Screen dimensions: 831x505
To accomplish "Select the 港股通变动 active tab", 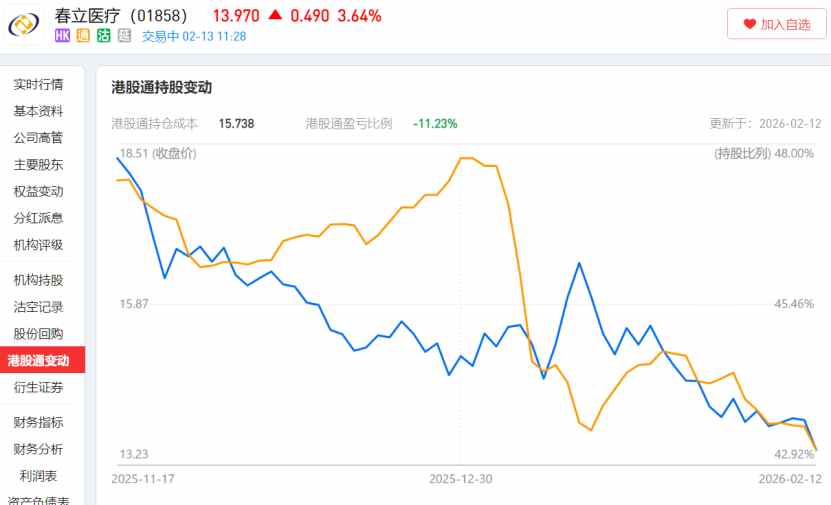I will tap(39, 360).
